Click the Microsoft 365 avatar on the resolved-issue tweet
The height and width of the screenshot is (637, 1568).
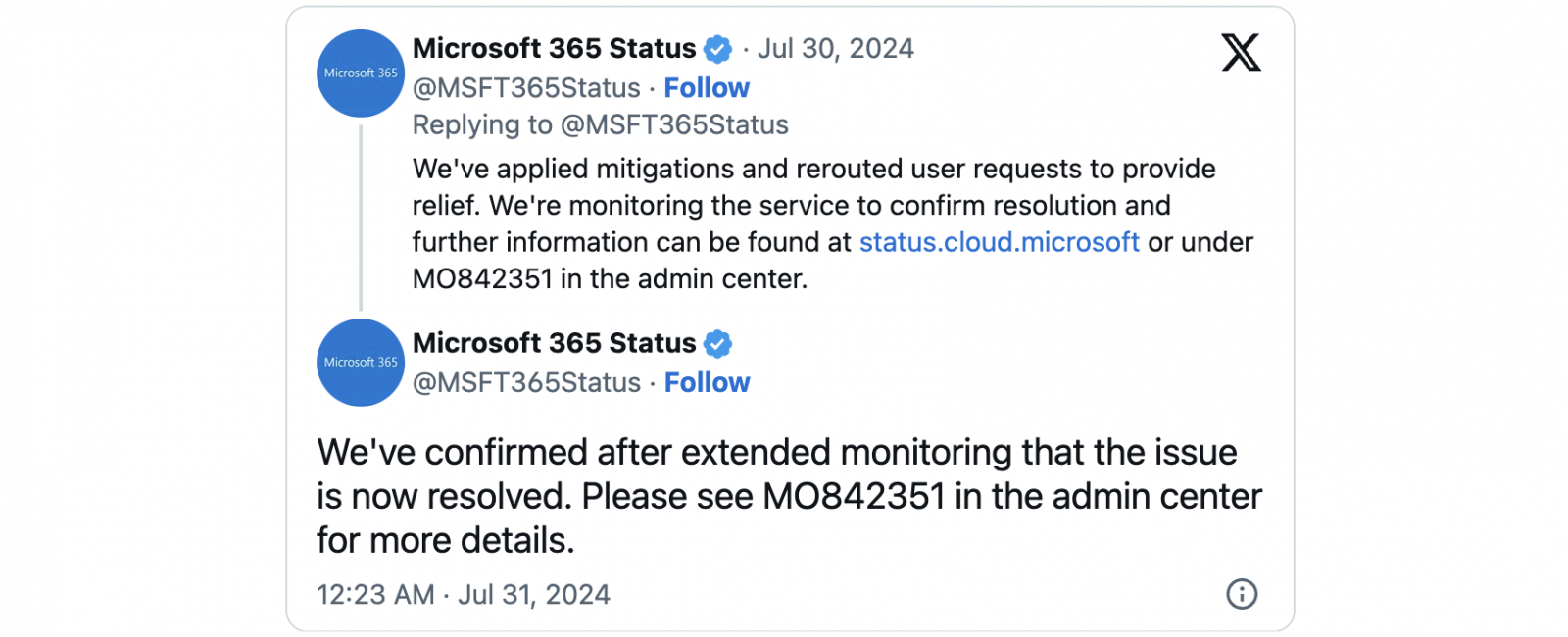click(361, 363)
